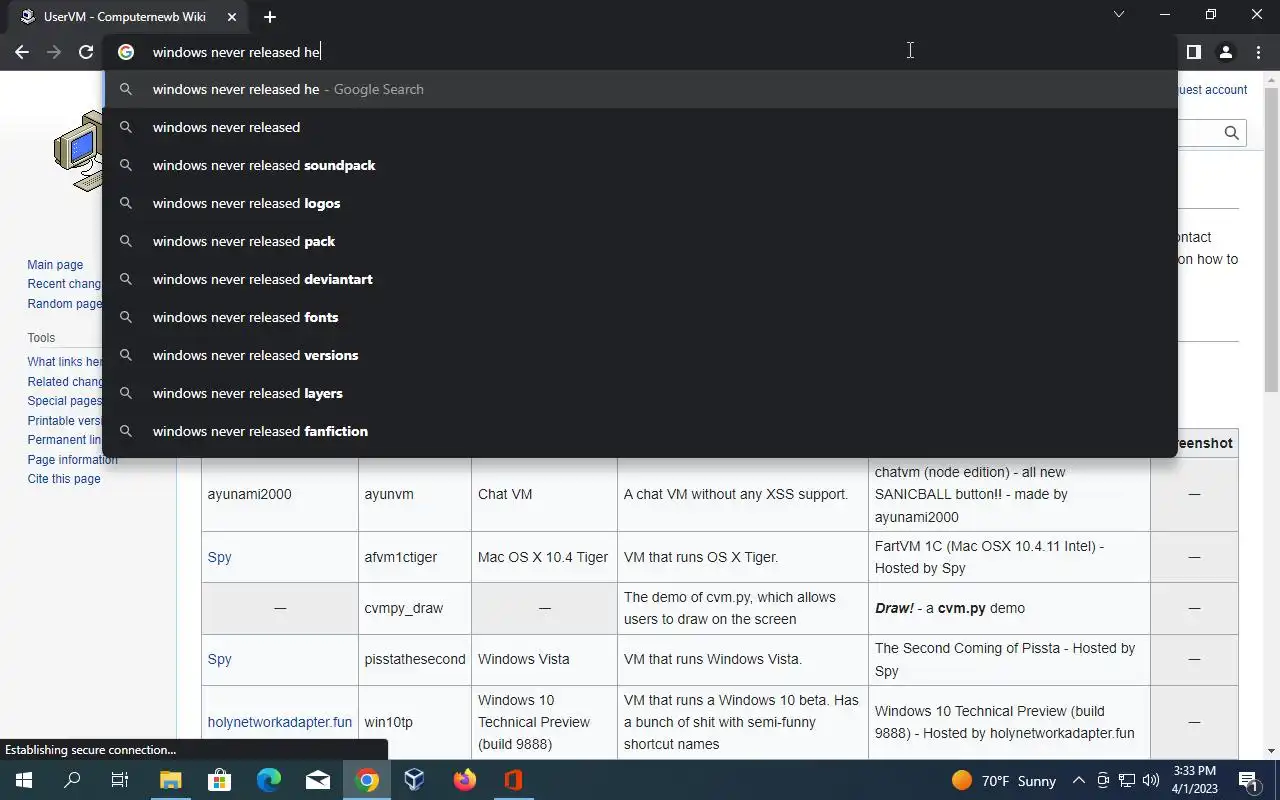
Task: Open the 'Special pages' sidebar link
Action: (x=64, y=401)
